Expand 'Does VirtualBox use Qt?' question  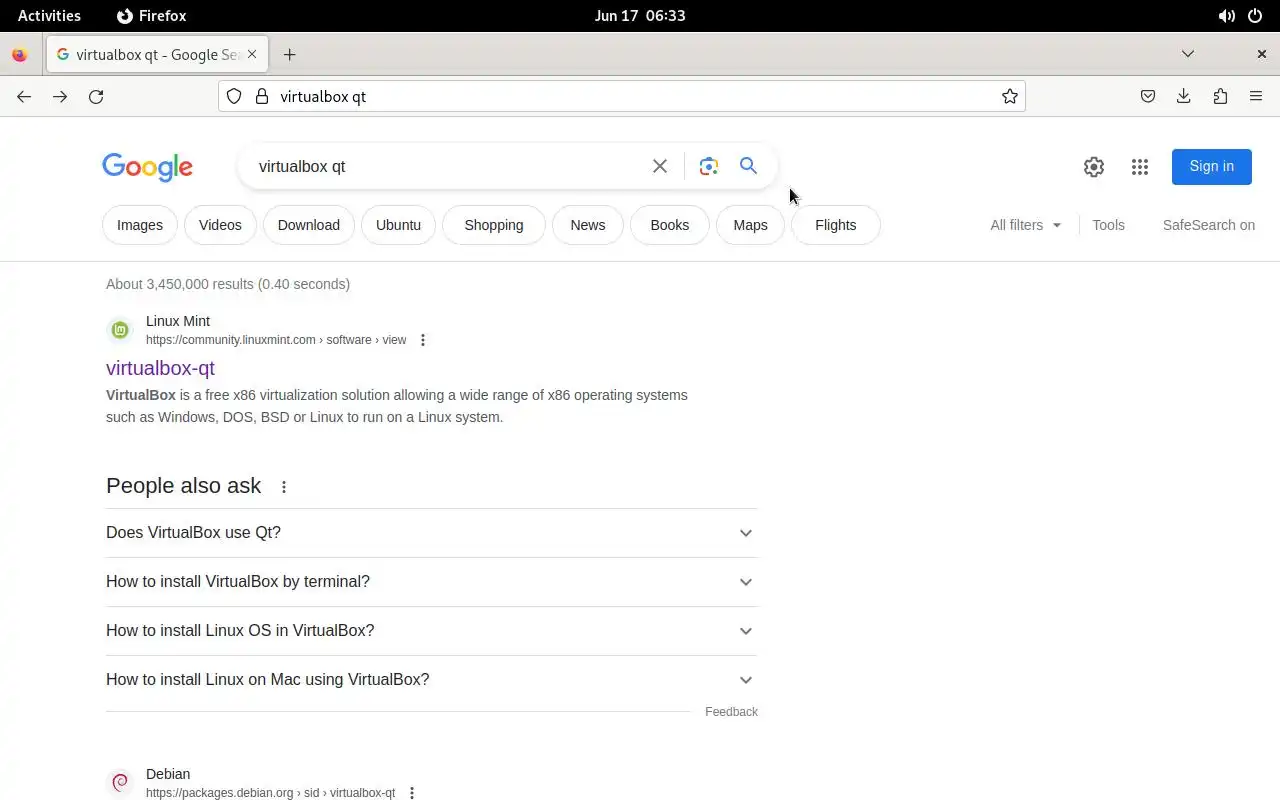[431, 533]
